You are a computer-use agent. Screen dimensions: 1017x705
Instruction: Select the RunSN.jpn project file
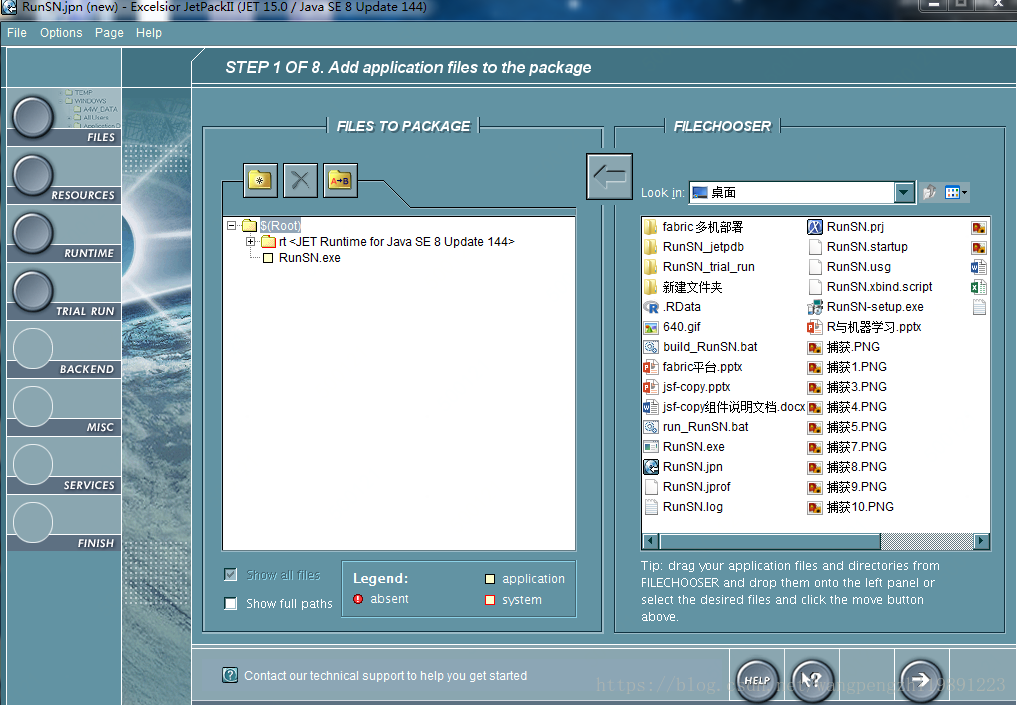click(684, 467)
